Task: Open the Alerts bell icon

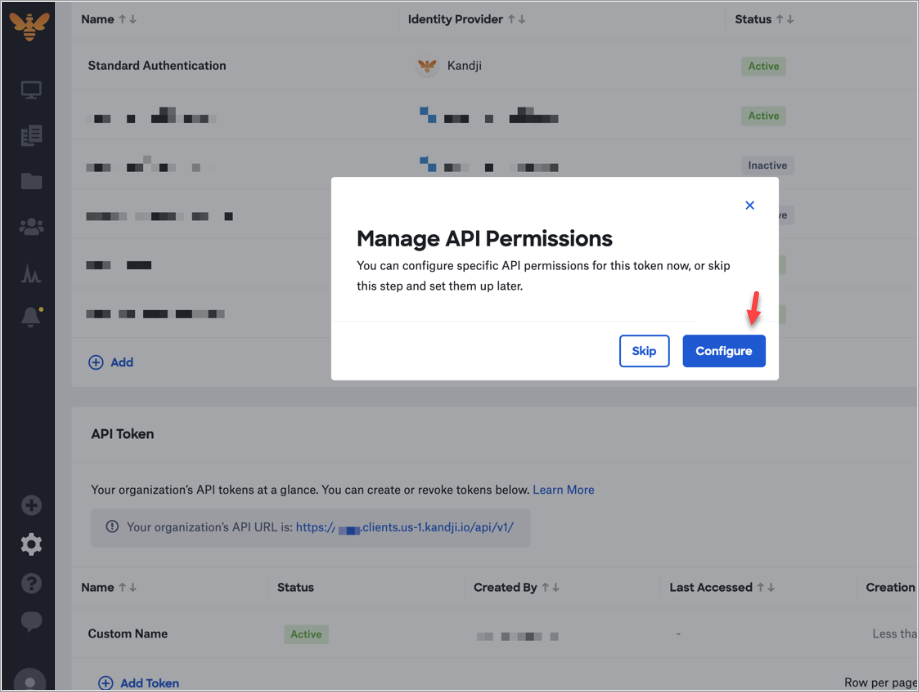Action: [30, 316]
